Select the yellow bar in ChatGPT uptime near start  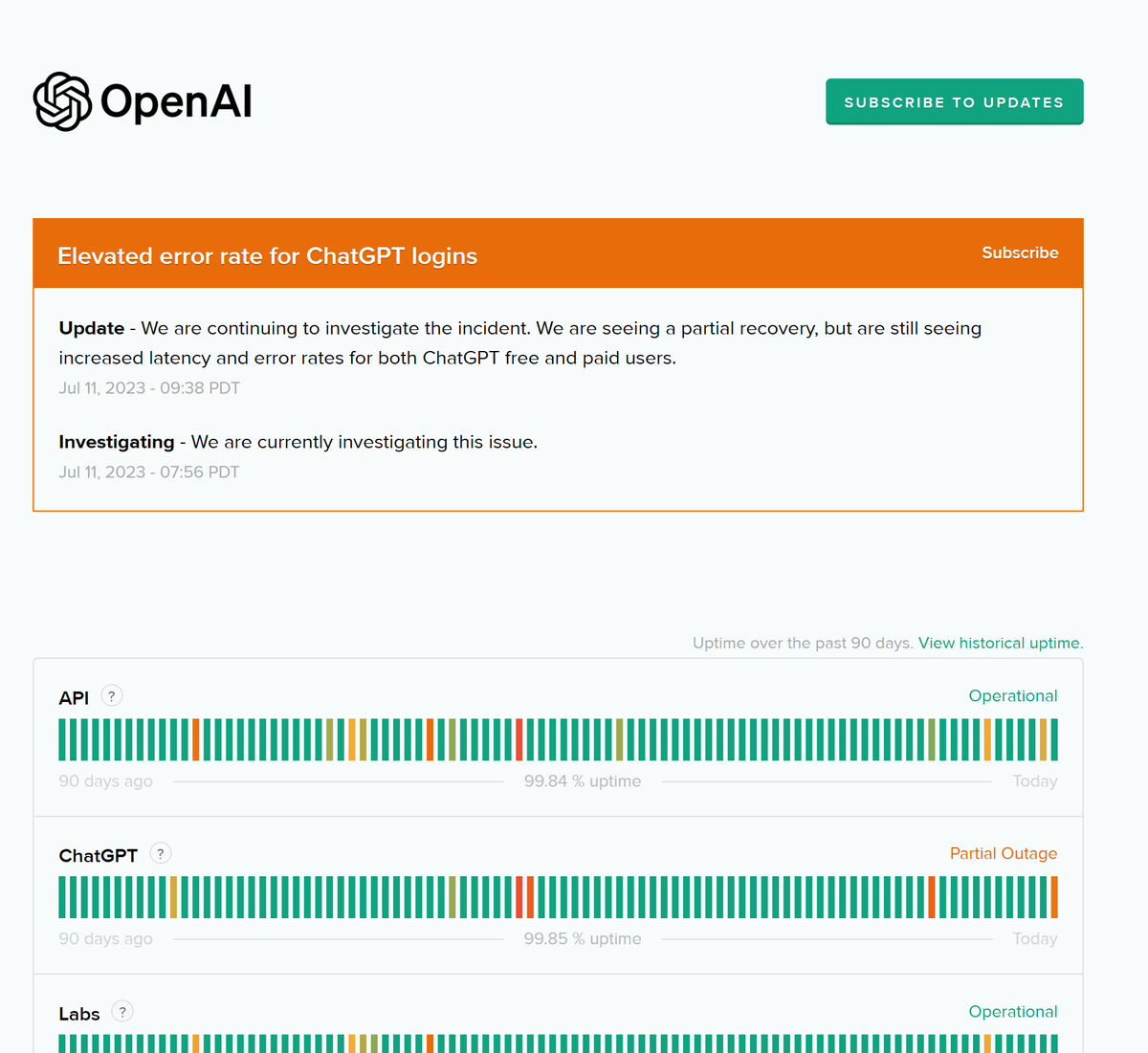click(x=174, y=898)
